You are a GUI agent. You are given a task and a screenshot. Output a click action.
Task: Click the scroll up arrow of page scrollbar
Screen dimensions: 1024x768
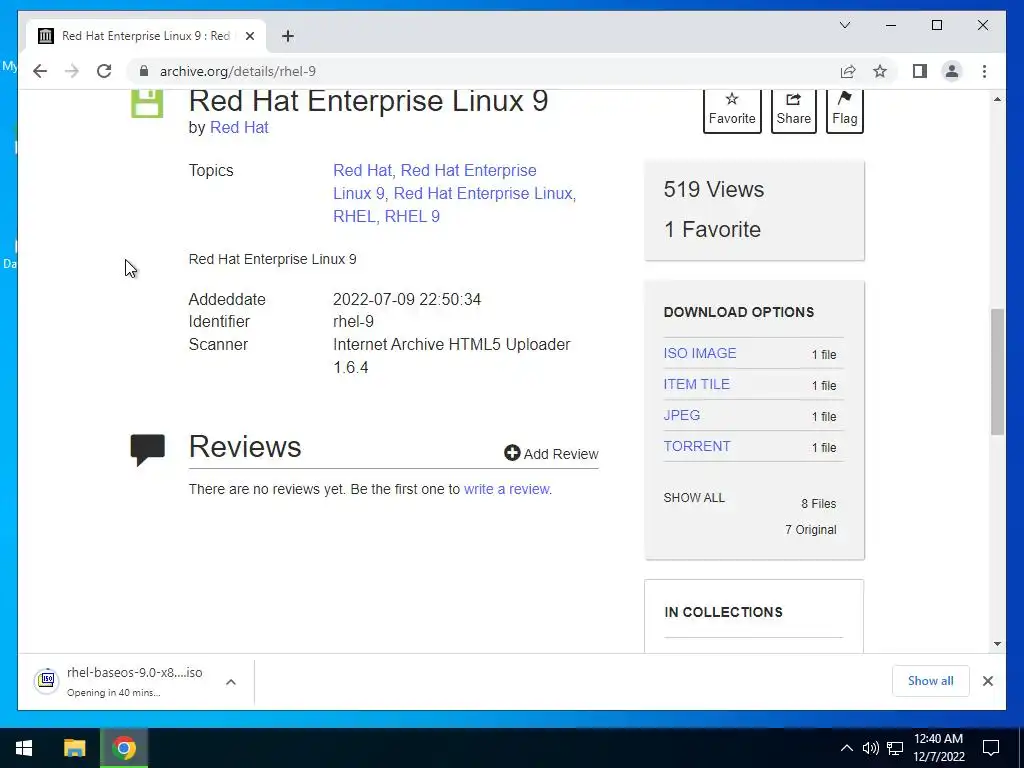coord(997,99)
